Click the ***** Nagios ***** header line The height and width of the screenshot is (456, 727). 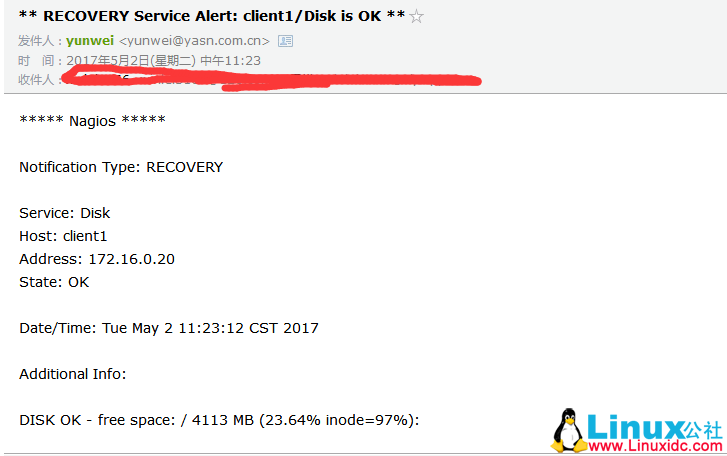click(x=92, y=121)
